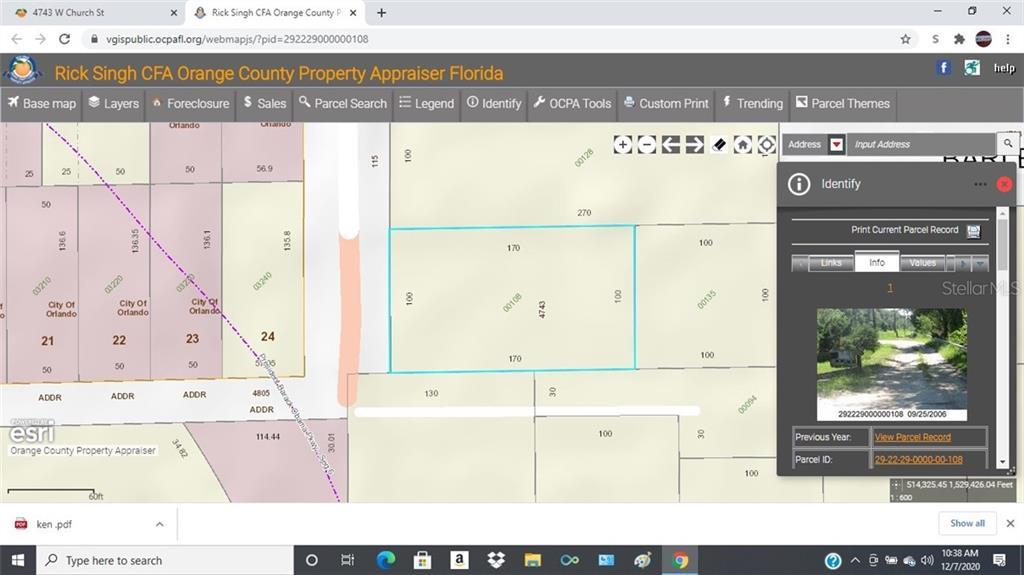Open the Chrome profile avatar
1024x575 pixels.
click(984, 39)
